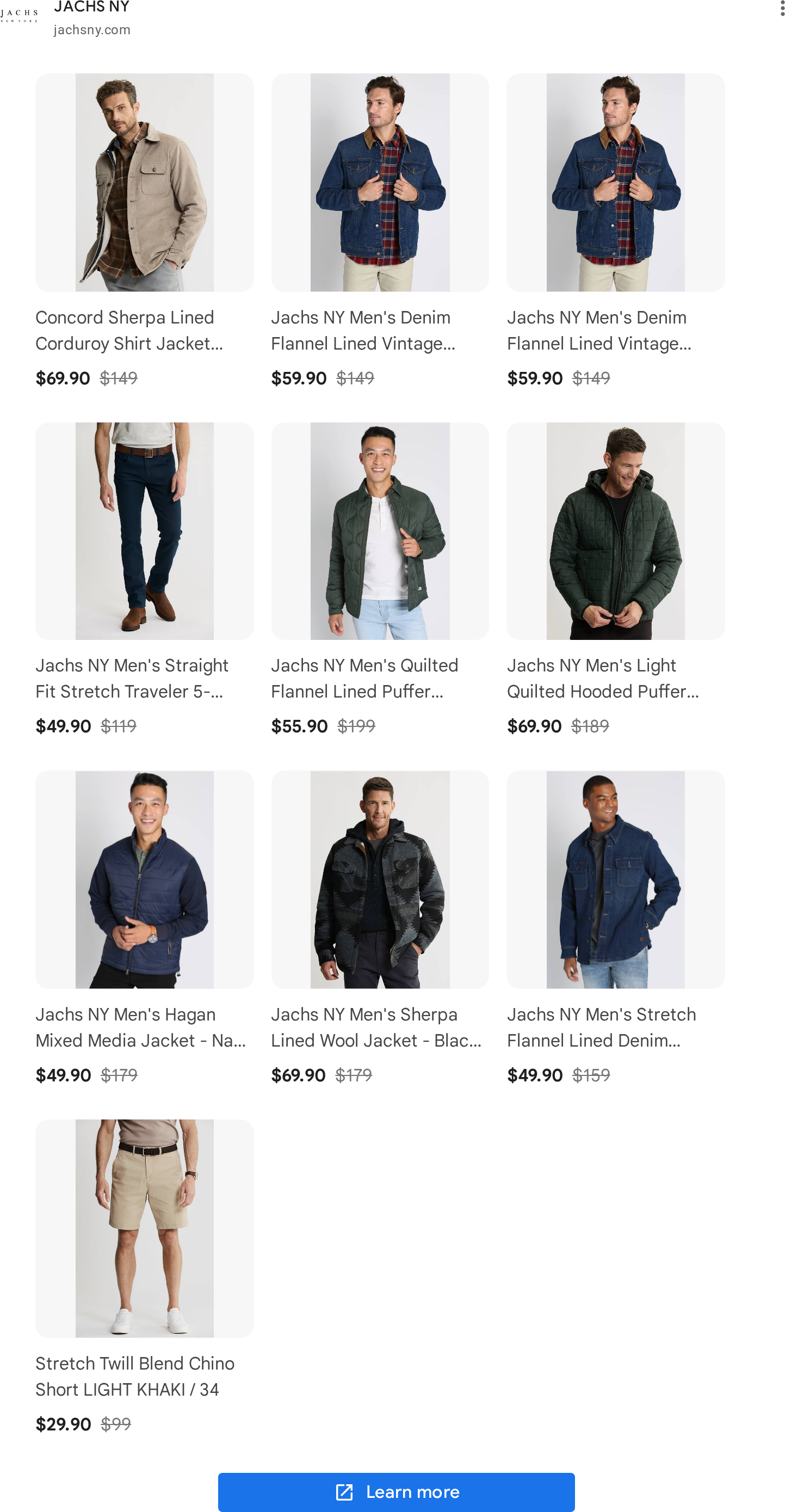
Task: Click the $29.90 chino short price
Action: [64, 1424]
